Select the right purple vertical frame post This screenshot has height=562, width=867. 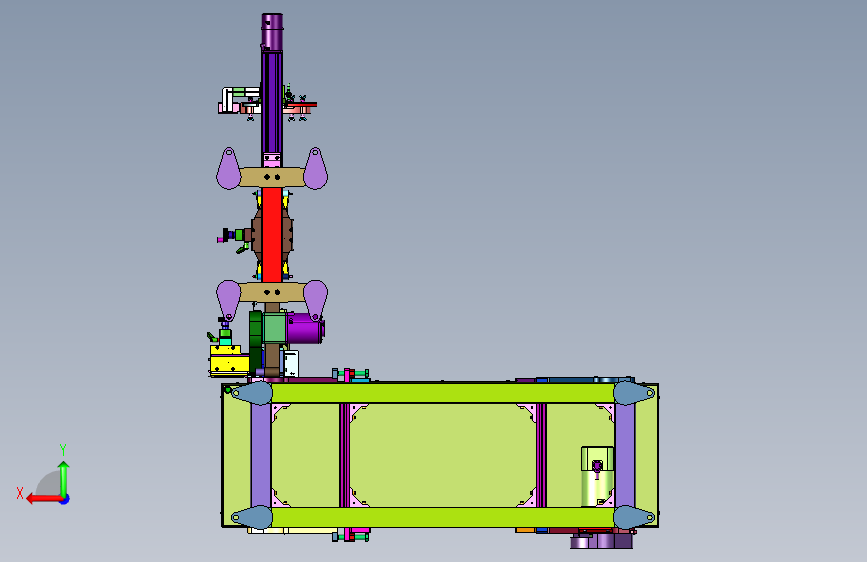click(x=625, y=455)
